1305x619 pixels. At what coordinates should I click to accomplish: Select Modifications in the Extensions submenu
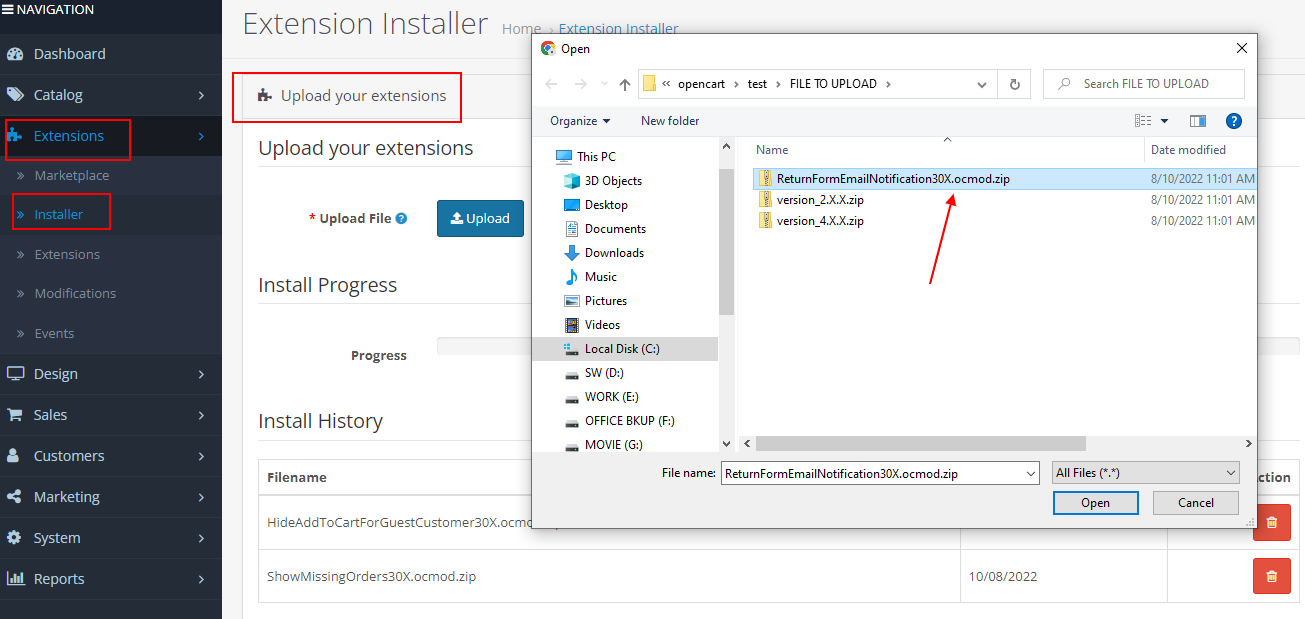point(75,294)
